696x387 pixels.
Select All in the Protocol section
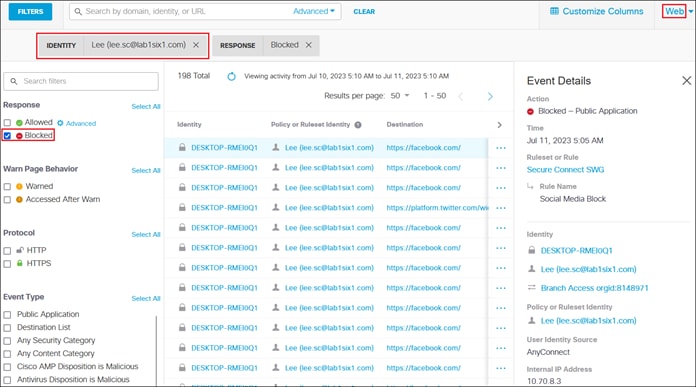coord(146,234)
